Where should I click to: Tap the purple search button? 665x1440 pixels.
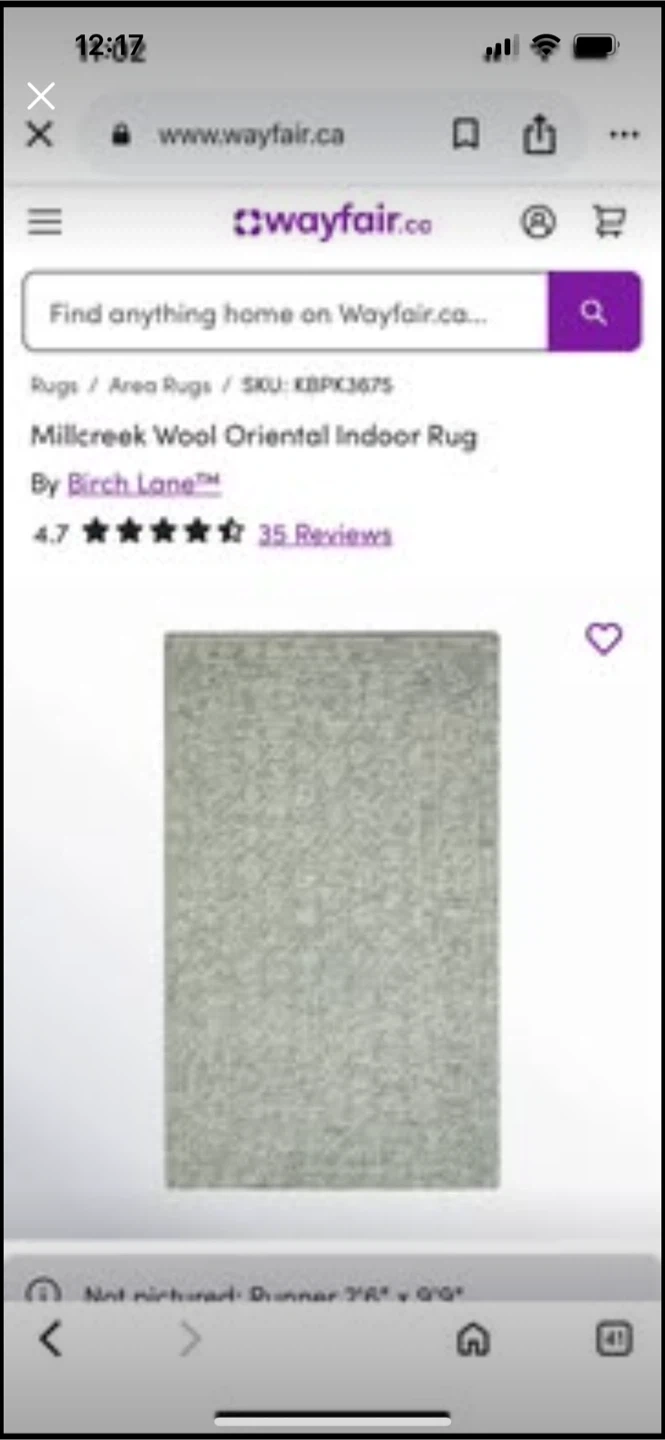click(594, 312)
